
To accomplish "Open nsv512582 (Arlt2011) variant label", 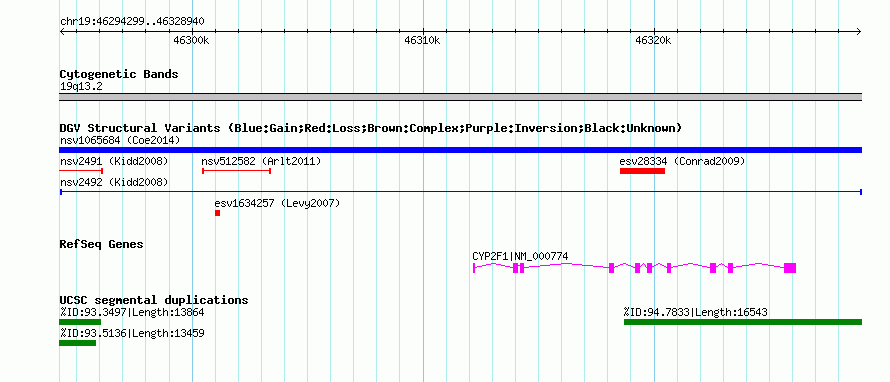I will (261, 161).
